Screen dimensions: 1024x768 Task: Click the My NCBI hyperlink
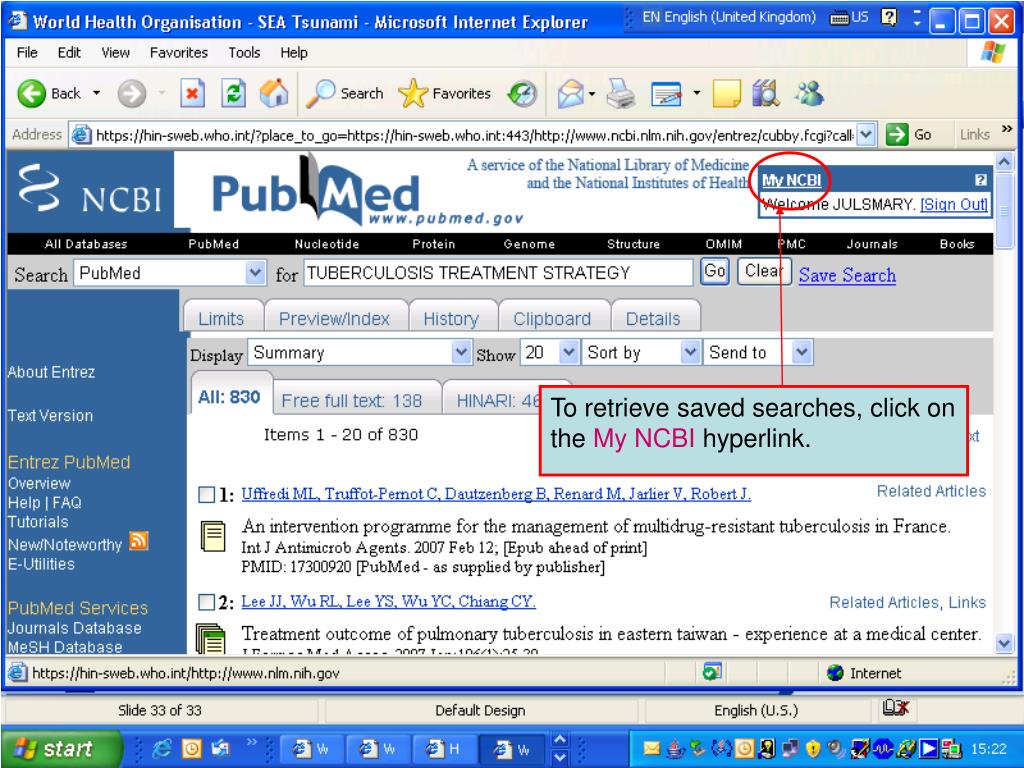791,180
